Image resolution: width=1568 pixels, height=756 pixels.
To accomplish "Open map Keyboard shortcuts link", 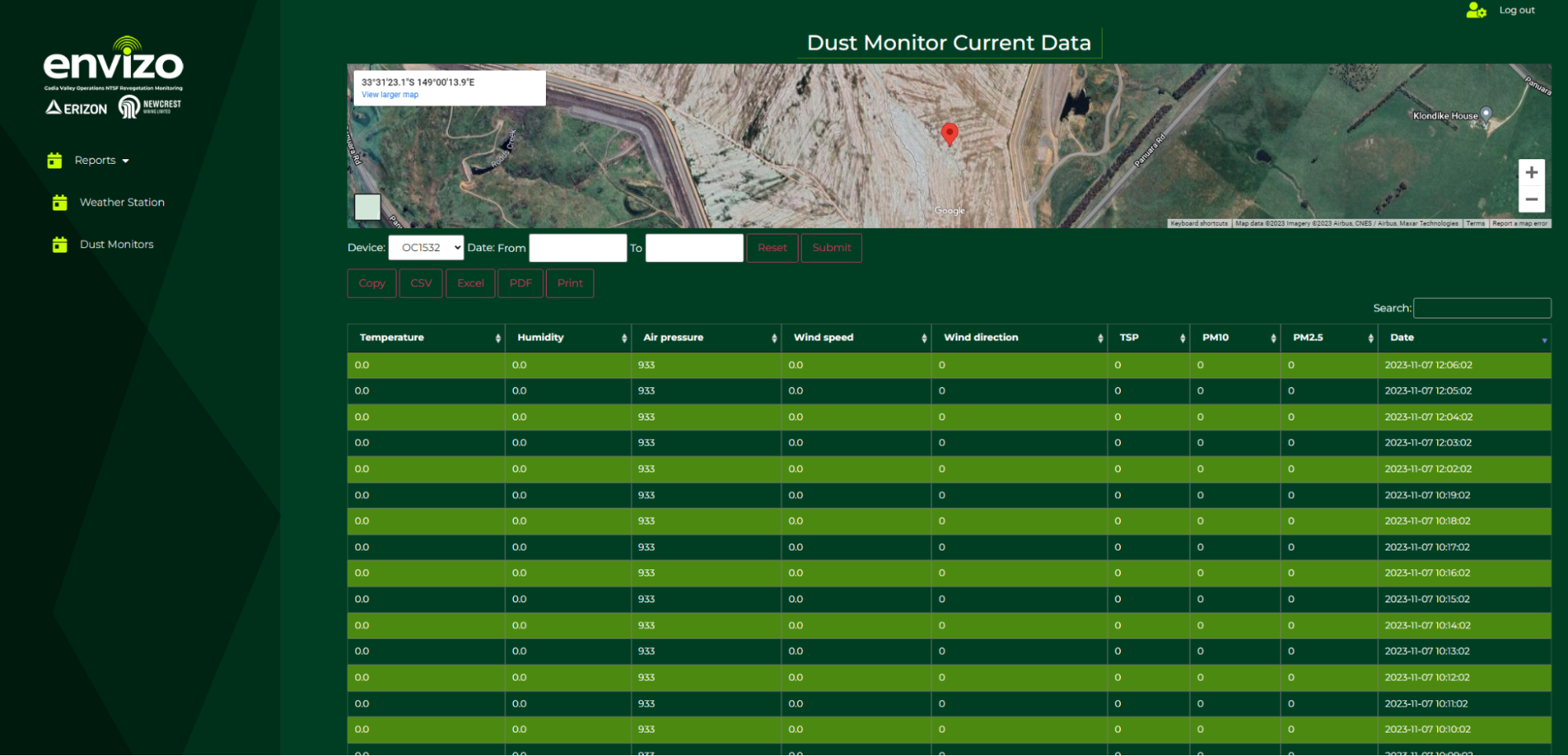I will coord(1199,224).
